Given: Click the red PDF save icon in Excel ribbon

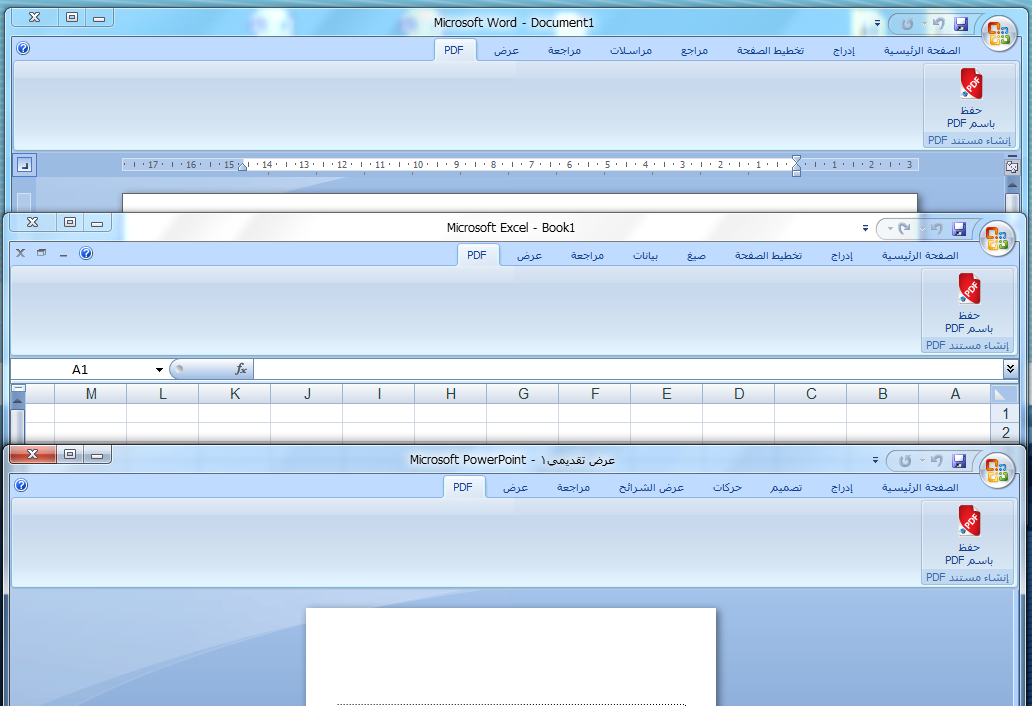Looking at the screenshot, I should (969, 289).
